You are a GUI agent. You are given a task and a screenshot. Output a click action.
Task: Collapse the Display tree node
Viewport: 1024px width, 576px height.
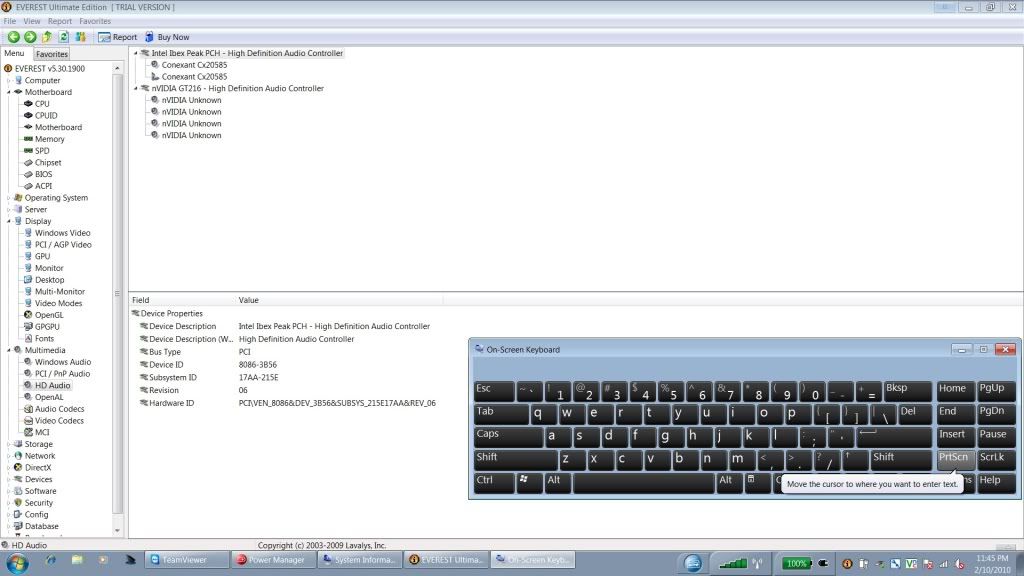click(9, 221)
